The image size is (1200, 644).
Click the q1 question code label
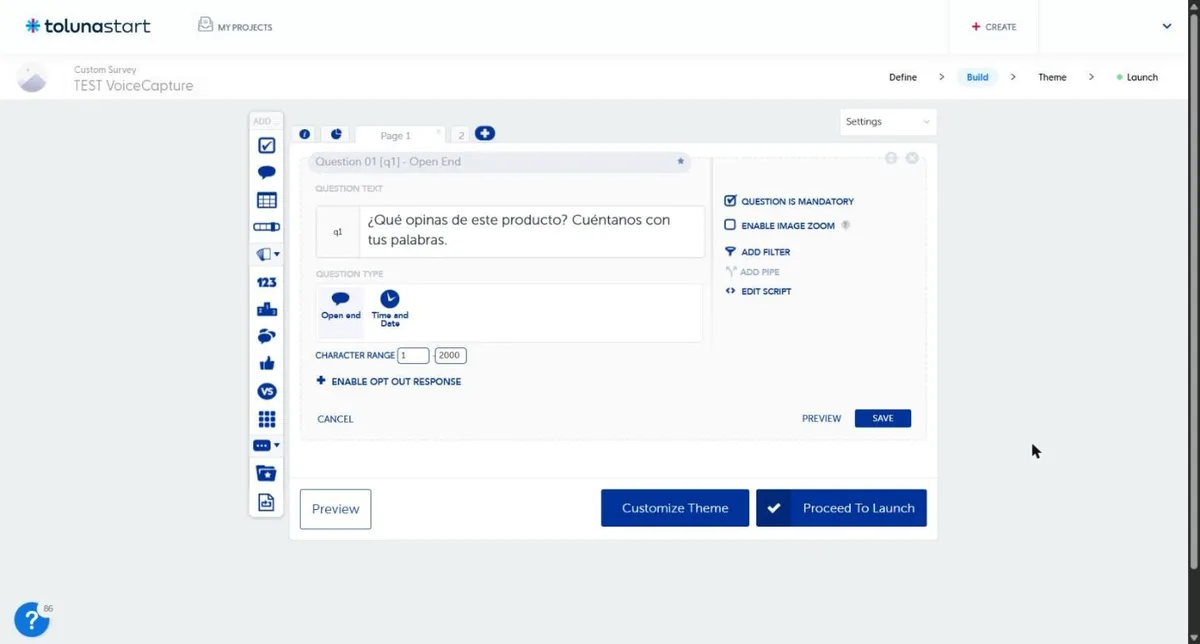[x=338, y=232]
